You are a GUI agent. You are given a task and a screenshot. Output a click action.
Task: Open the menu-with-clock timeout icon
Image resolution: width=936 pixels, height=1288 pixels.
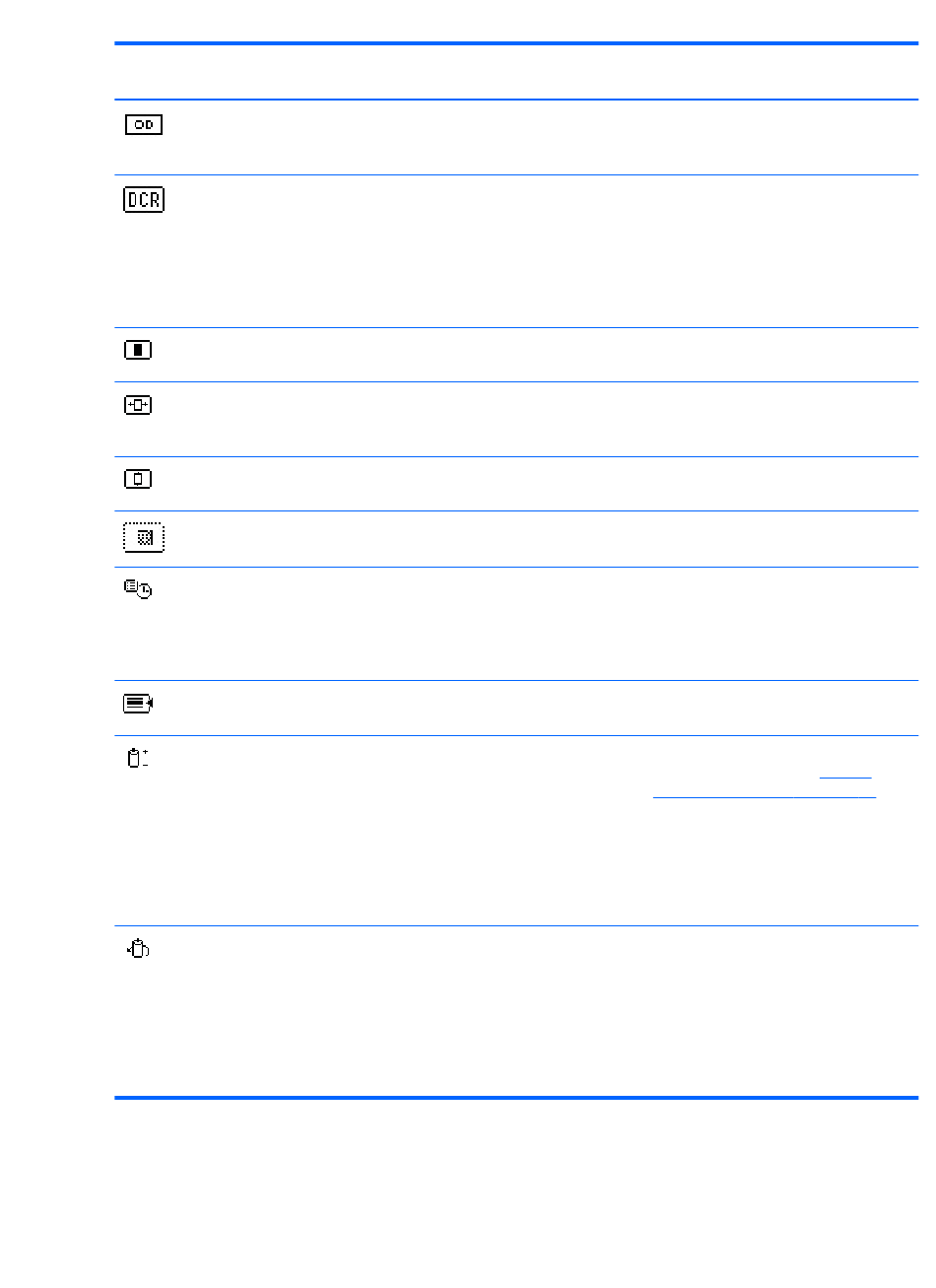coord(138,589)
